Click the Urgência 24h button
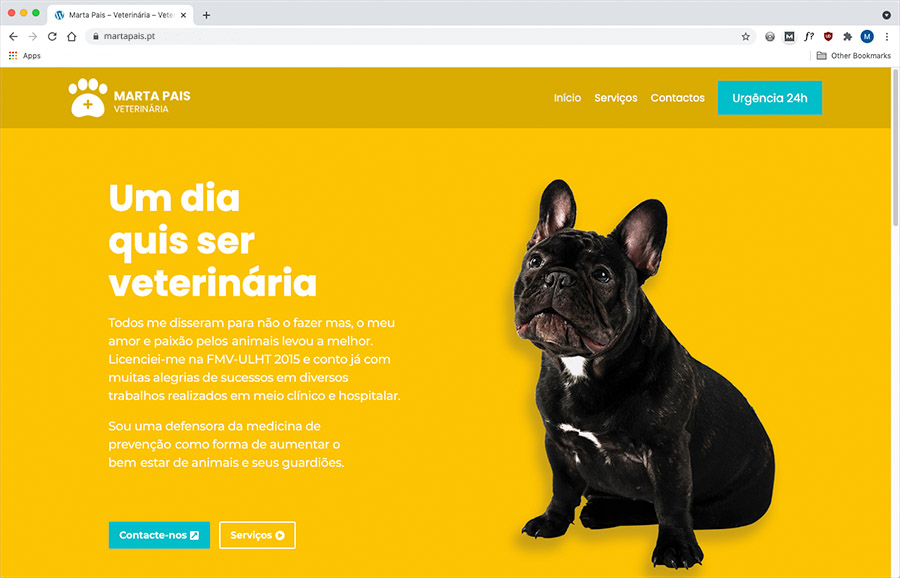This screenshot has height=578, width=900. (x=770, y=98)
